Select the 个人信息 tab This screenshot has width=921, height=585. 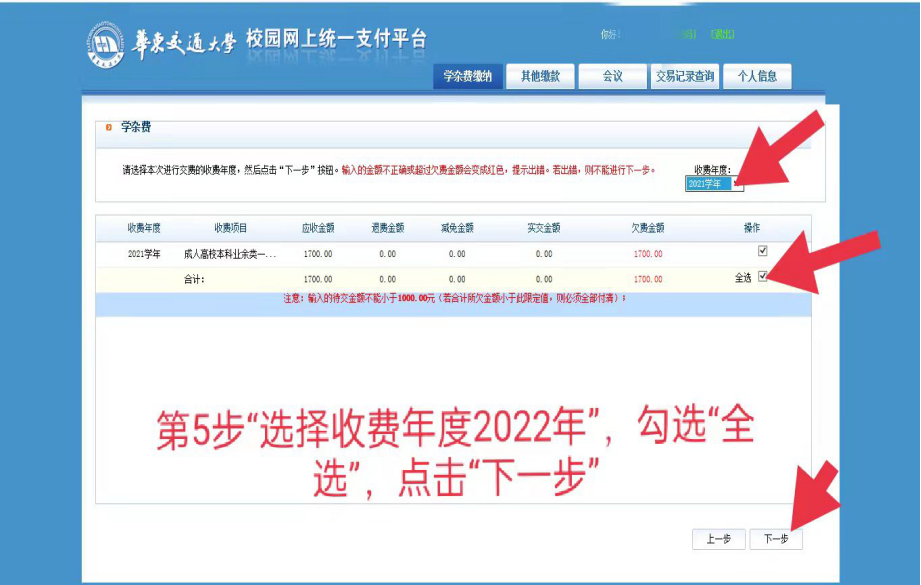pos(757,76)
